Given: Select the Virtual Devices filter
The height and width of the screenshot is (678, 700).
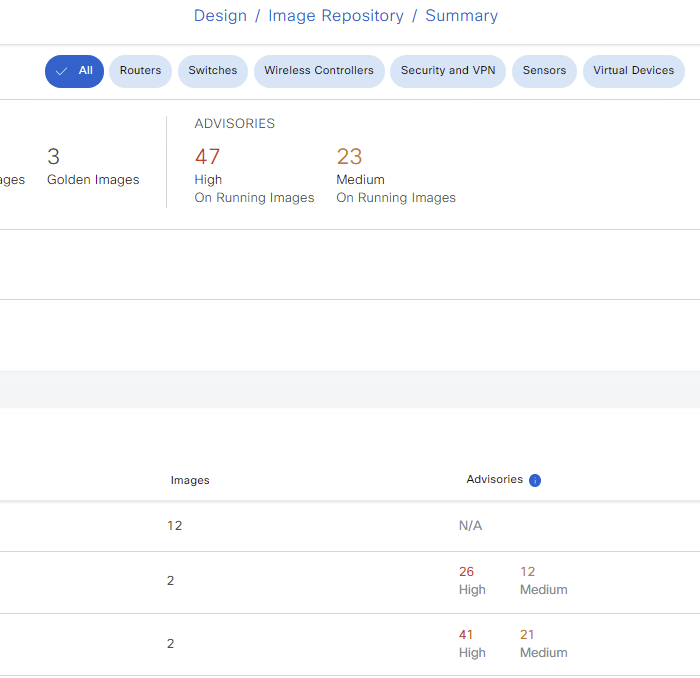Looking at the screenshot, I should (x=633, y=71).
